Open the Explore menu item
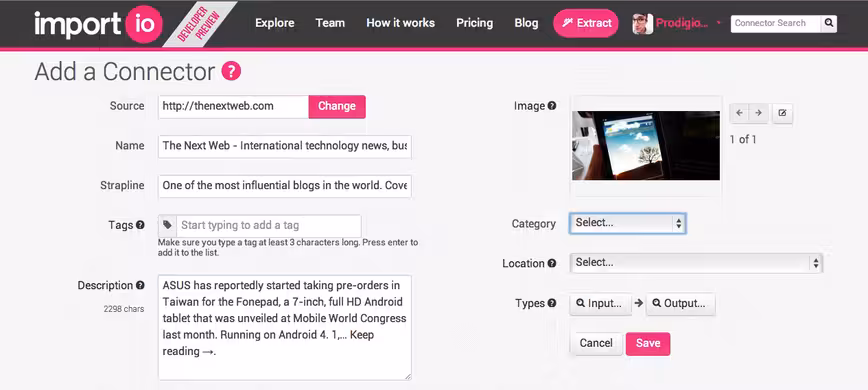868x390 pixels. 275,23
